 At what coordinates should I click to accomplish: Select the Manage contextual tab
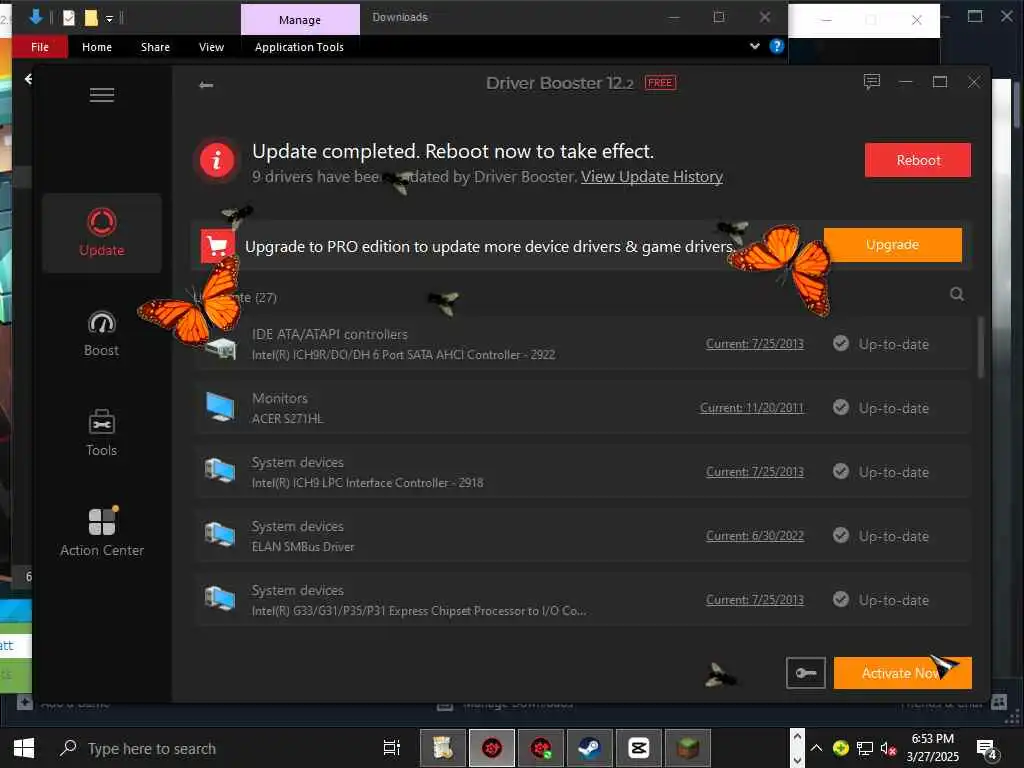click(300, 20)
